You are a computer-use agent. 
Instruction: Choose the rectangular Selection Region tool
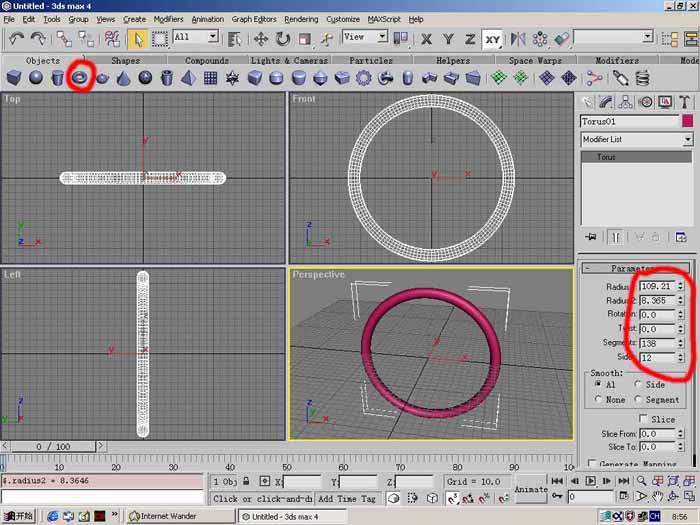pos(159,39)
